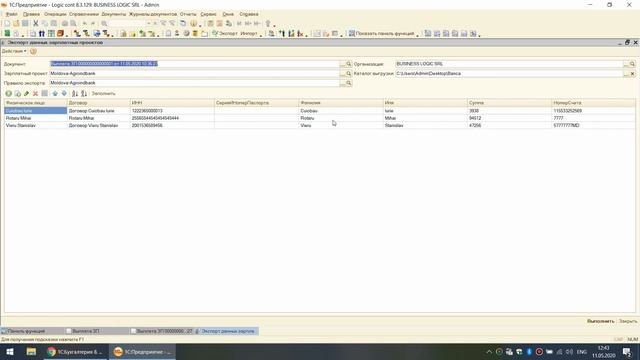Click the New document icon in main toolbar
Image resolution: width=640 pixels, height=360 pixels.
7,23
